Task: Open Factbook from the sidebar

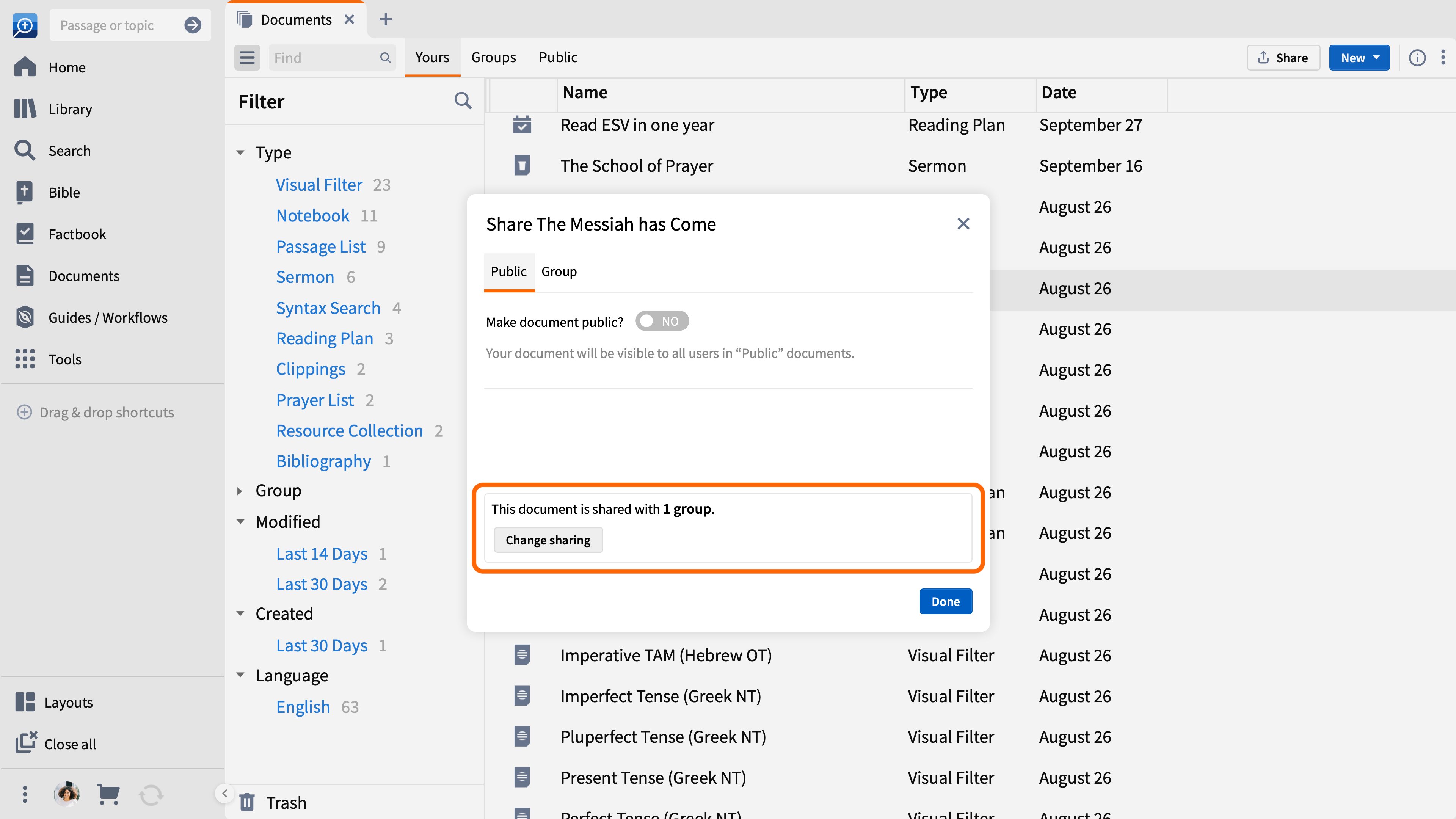Action: tap(61, 234)
